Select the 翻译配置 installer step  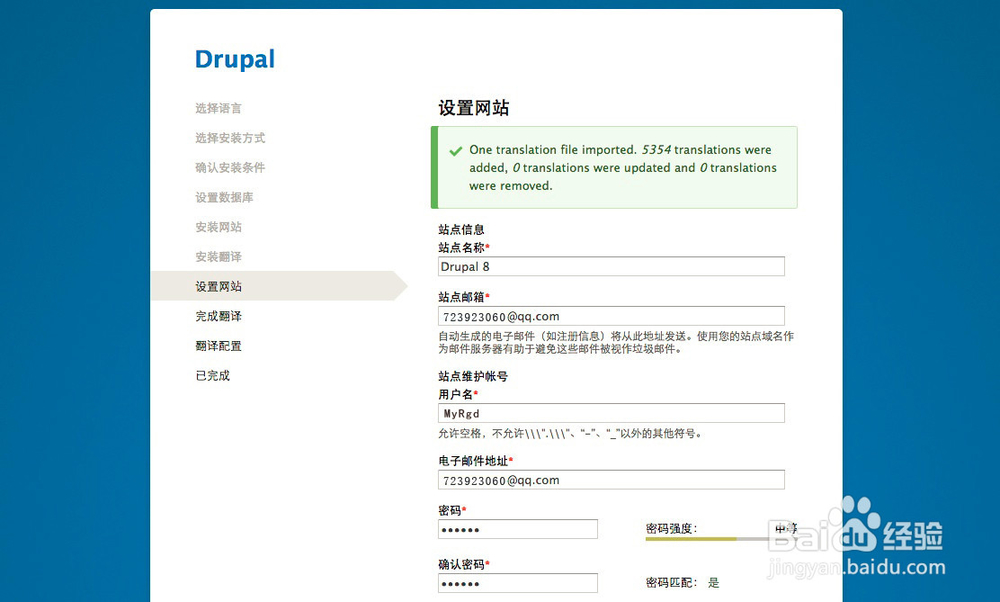218,346
